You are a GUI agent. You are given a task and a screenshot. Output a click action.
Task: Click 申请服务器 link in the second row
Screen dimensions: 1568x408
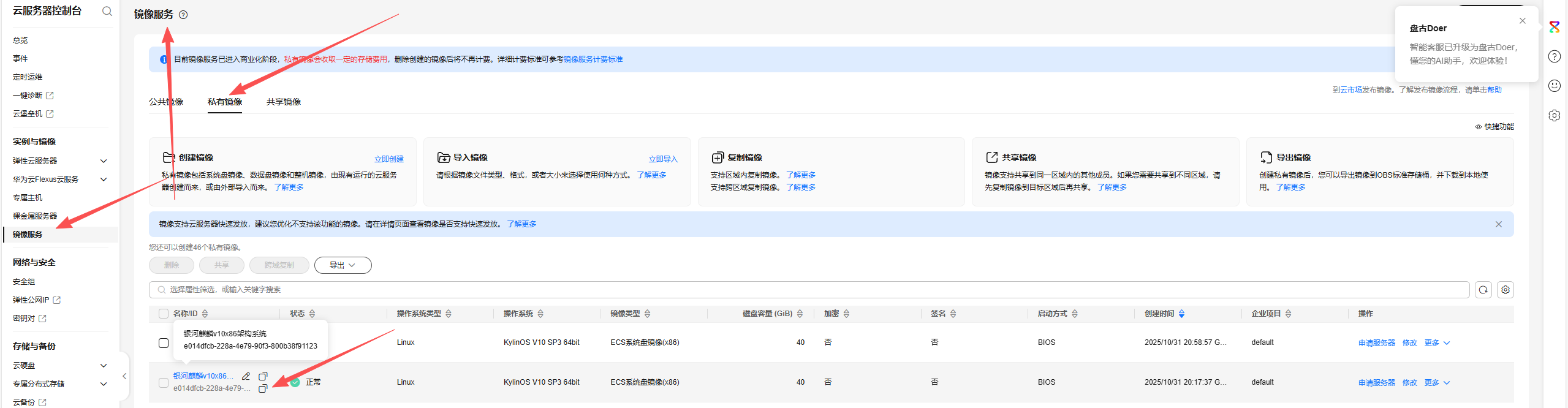(1376, 383)
